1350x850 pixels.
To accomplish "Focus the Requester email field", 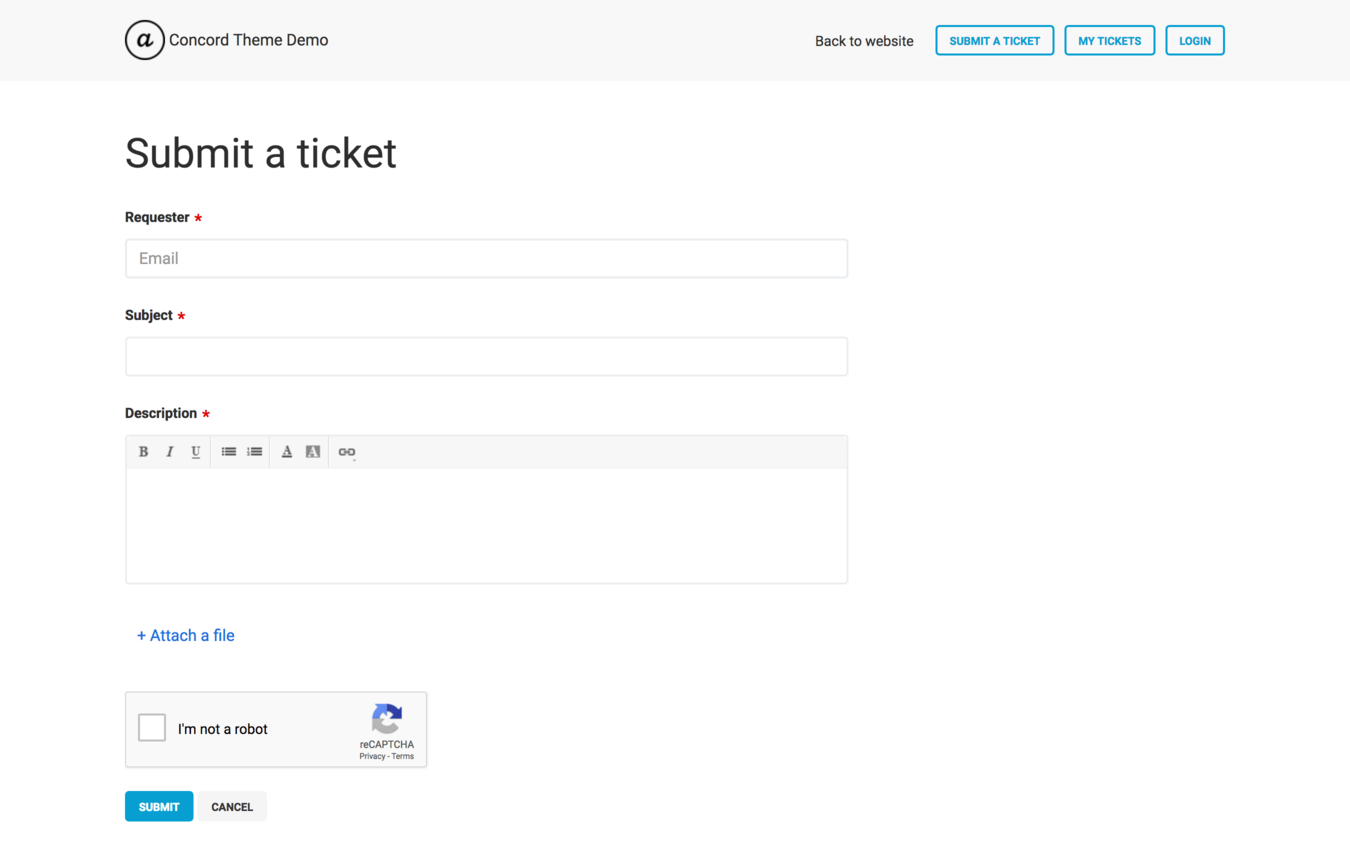I will [486, 258].
